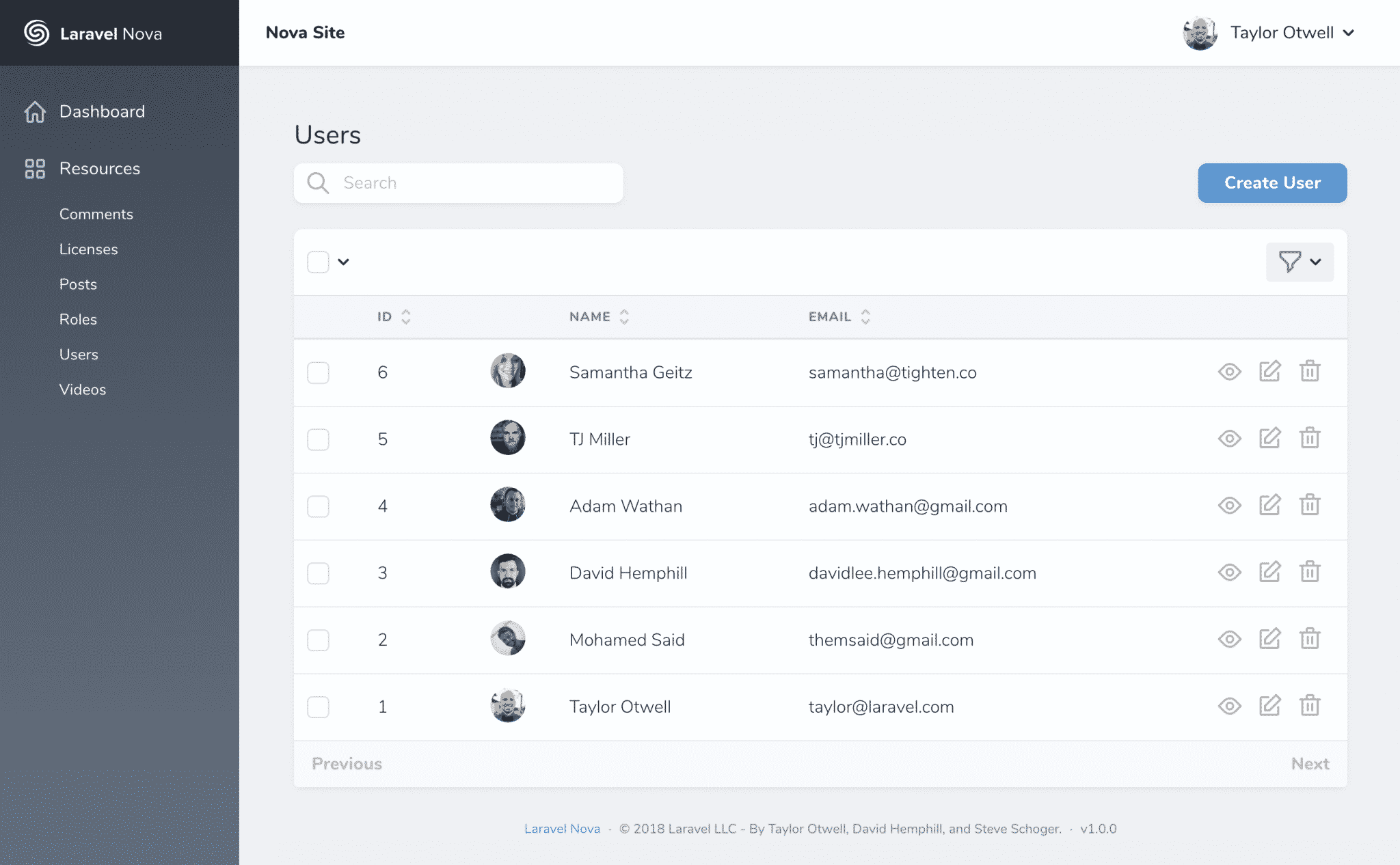Go to the Next page
Image resolution: width=1400 pixels, height=865 pixels.
click(1310, 764)
